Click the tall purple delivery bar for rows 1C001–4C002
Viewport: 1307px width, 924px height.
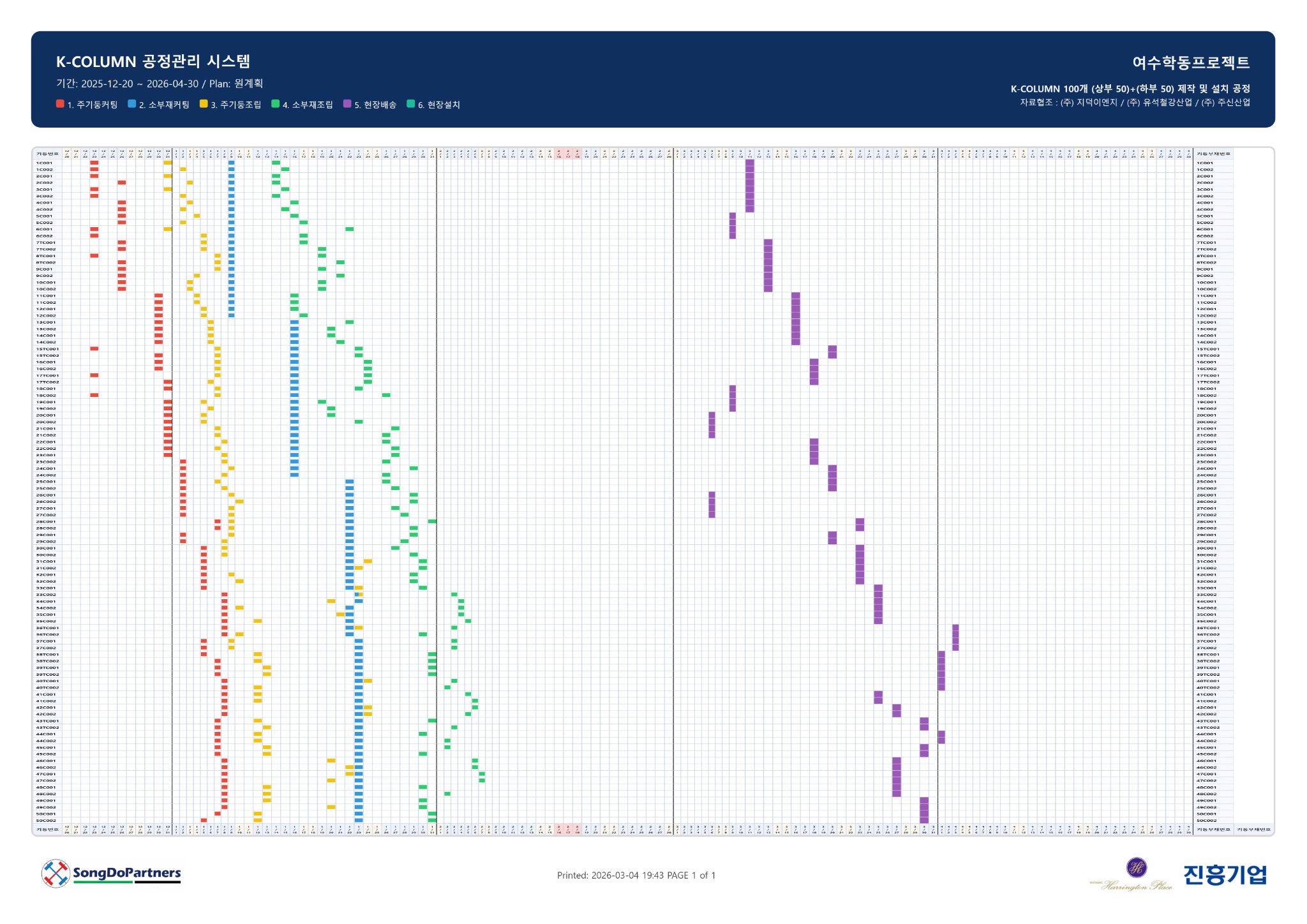(x=750, y=185)
